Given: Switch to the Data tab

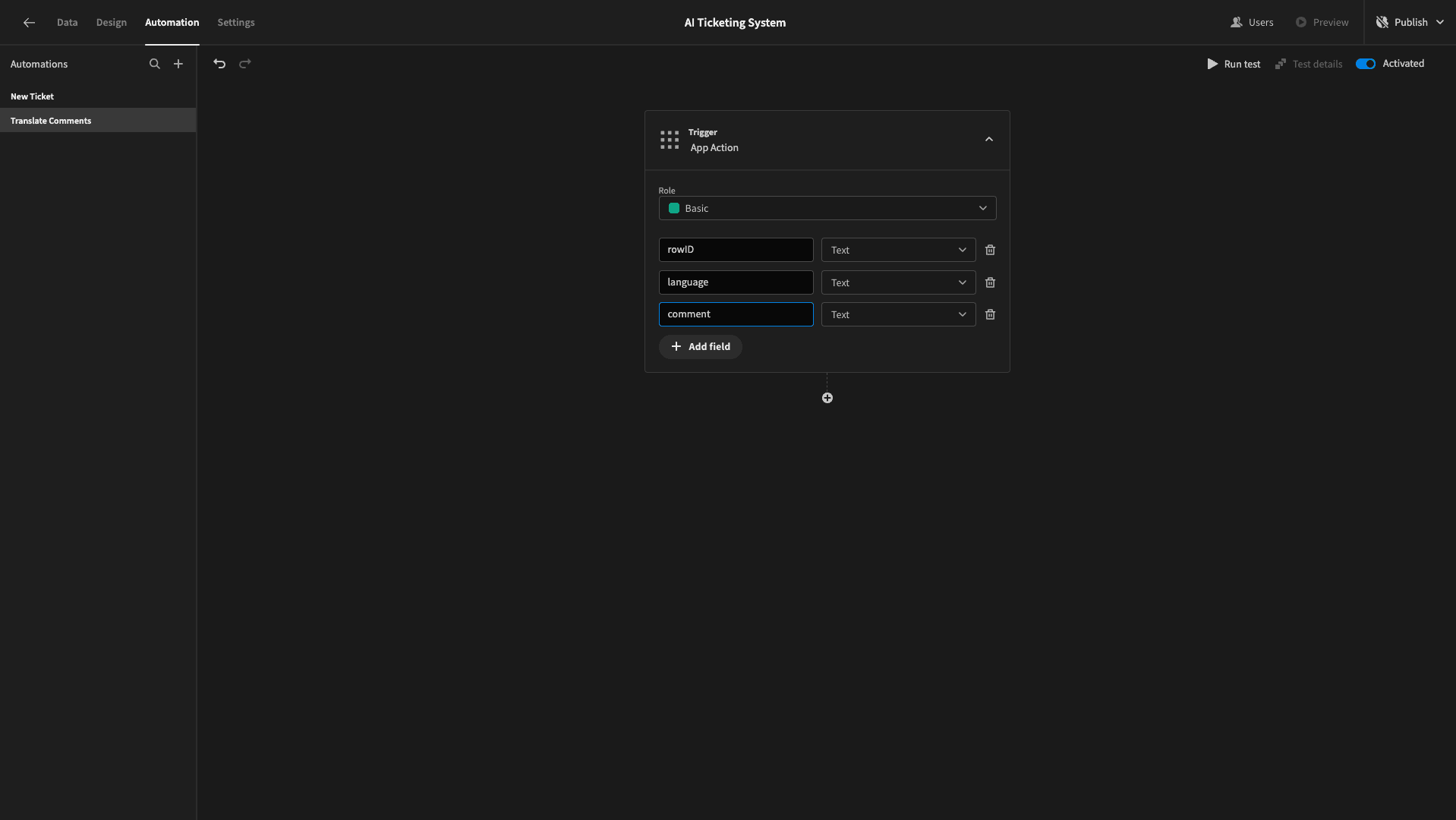Looking at the screenshot, I should click(x=67, y=23).
